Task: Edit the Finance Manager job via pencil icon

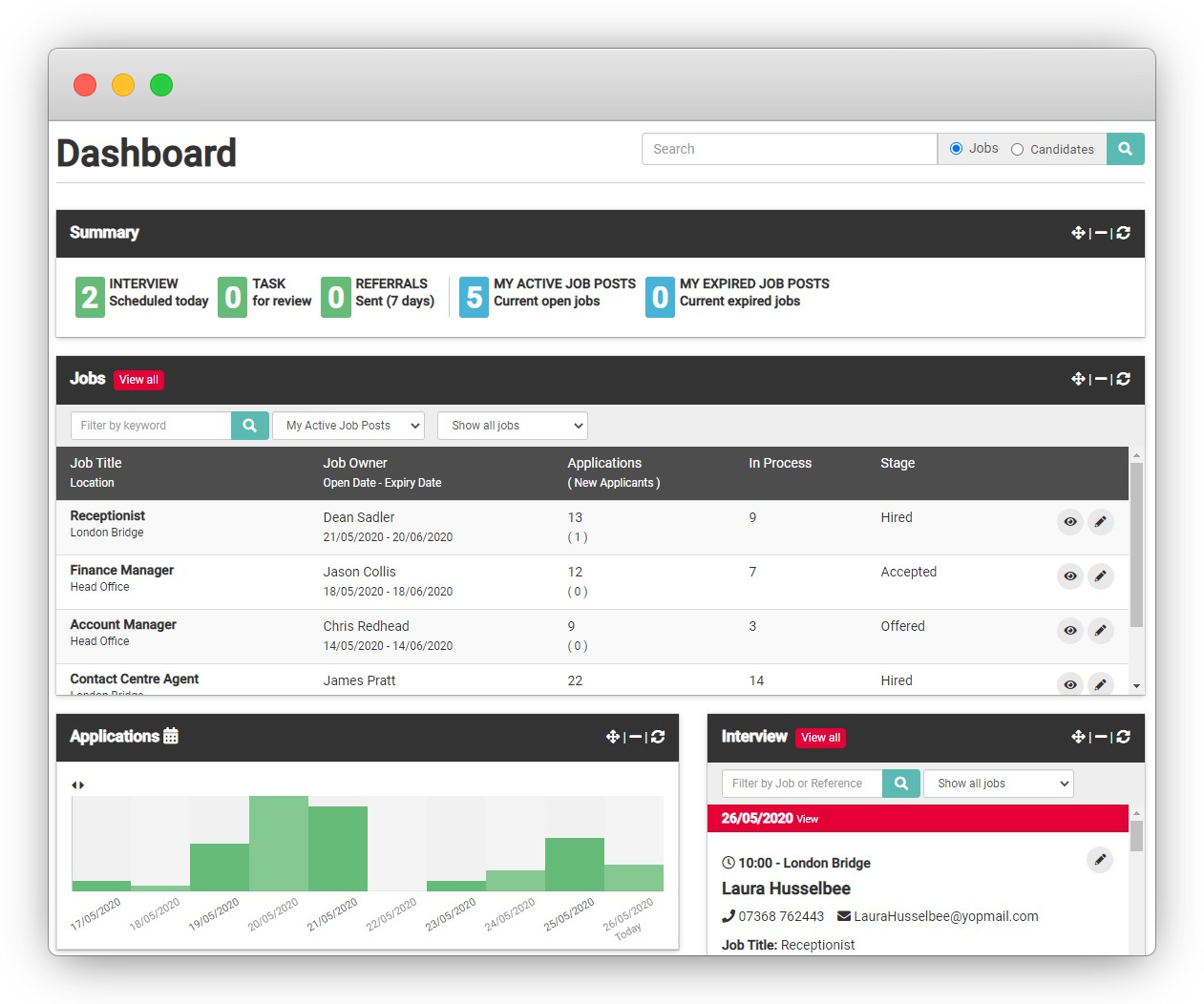Action: [x=1100, y=576]
